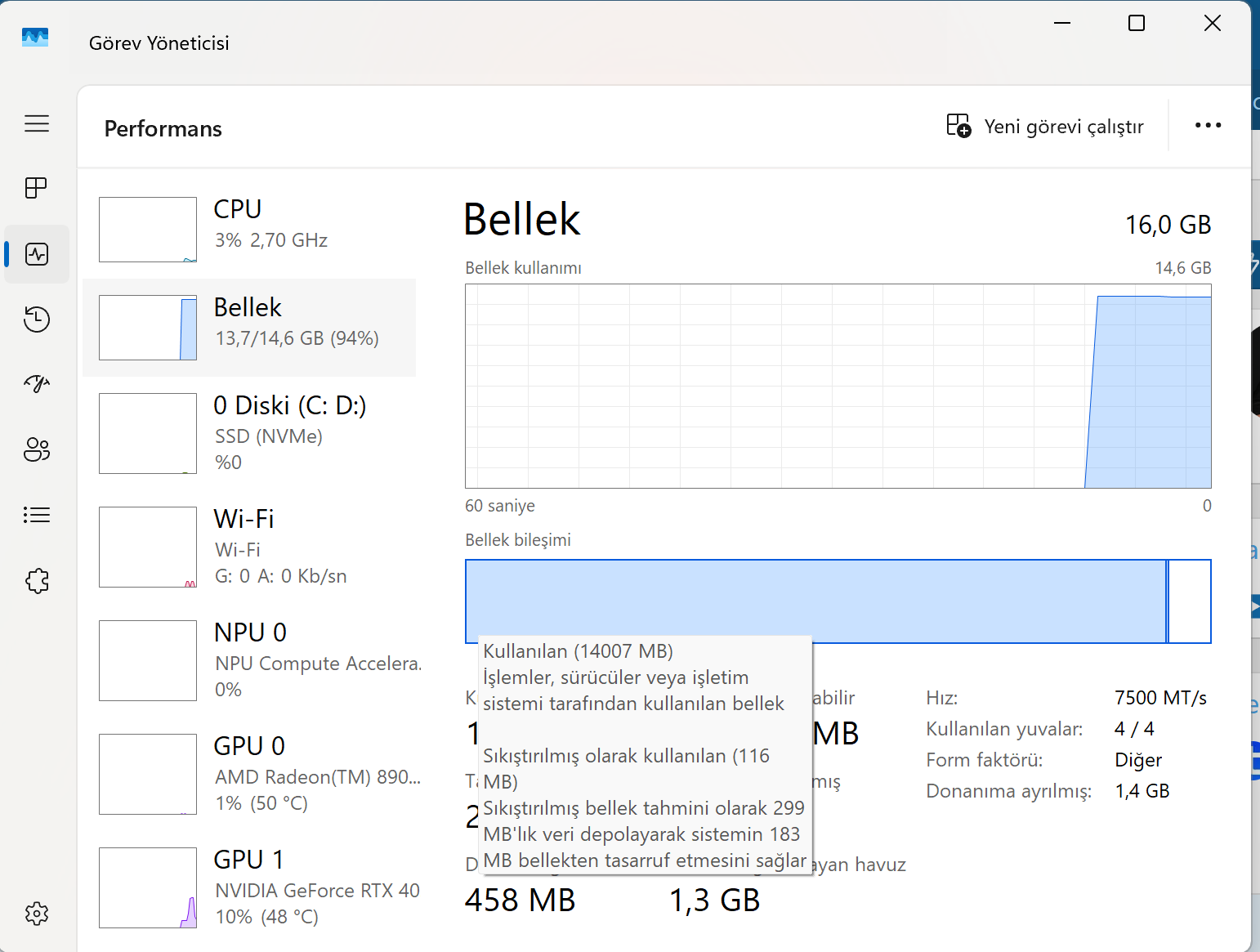This screenshot has height=952, width=1260.
Task: Click the '1,3 GB' value
Action: pyautogui.click(x=714, y=901)
